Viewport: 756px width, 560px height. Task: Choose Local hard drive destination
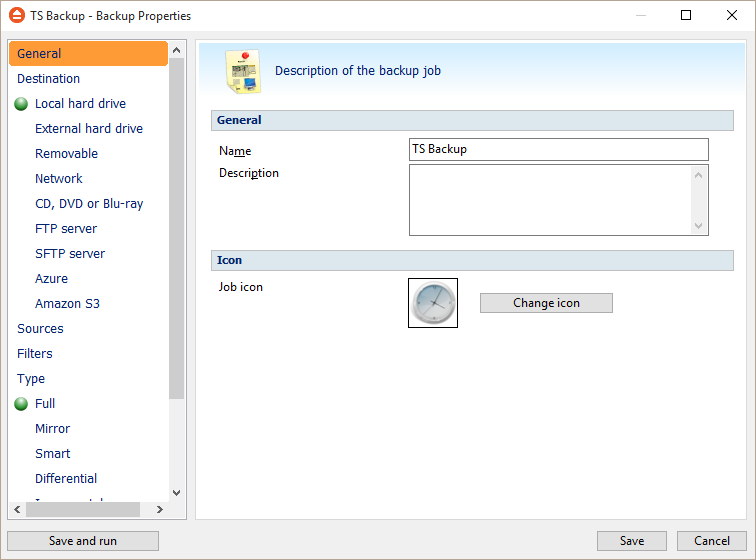[x=81, y=104]
